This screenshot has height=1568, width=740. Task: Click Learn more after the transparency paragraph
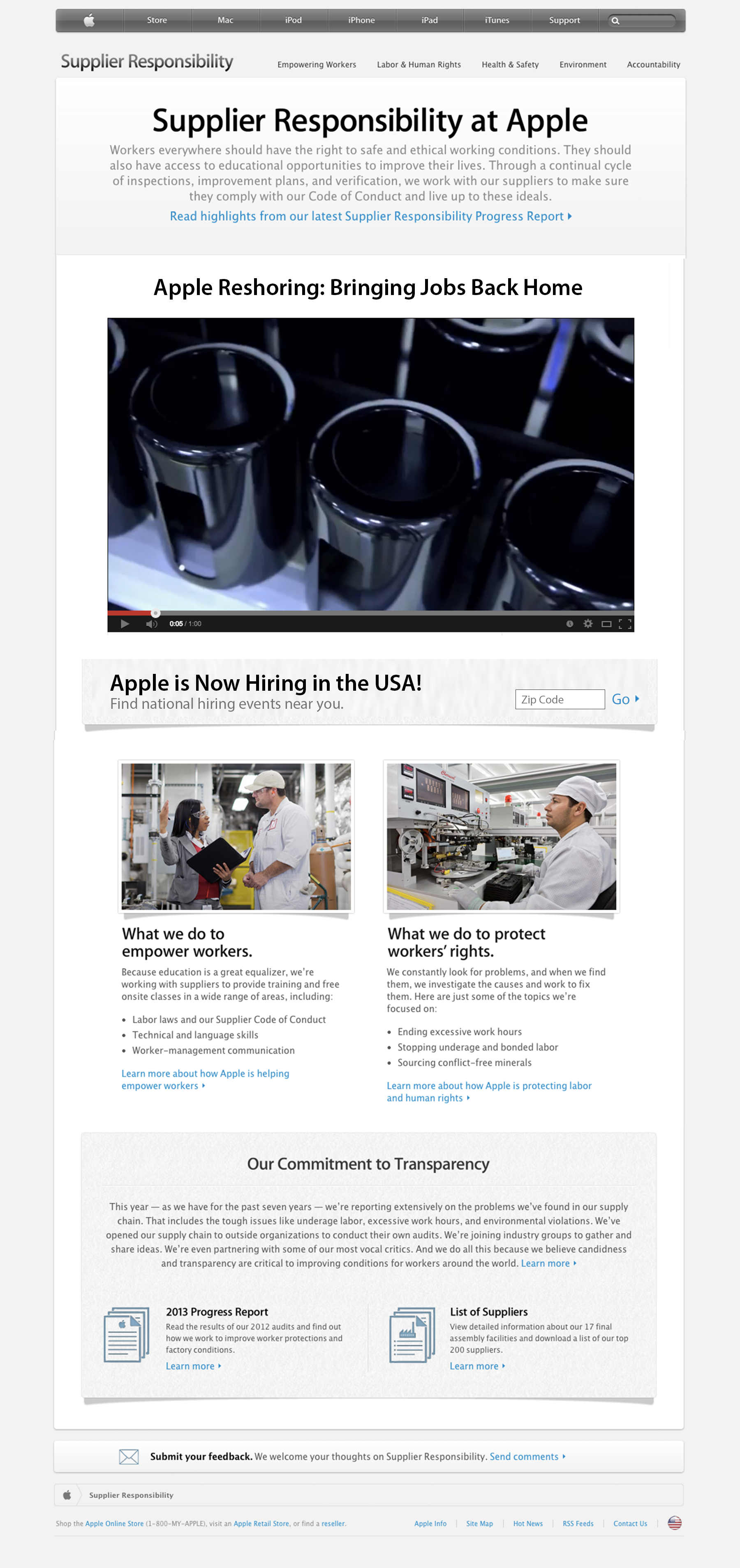click(548, 1263)
